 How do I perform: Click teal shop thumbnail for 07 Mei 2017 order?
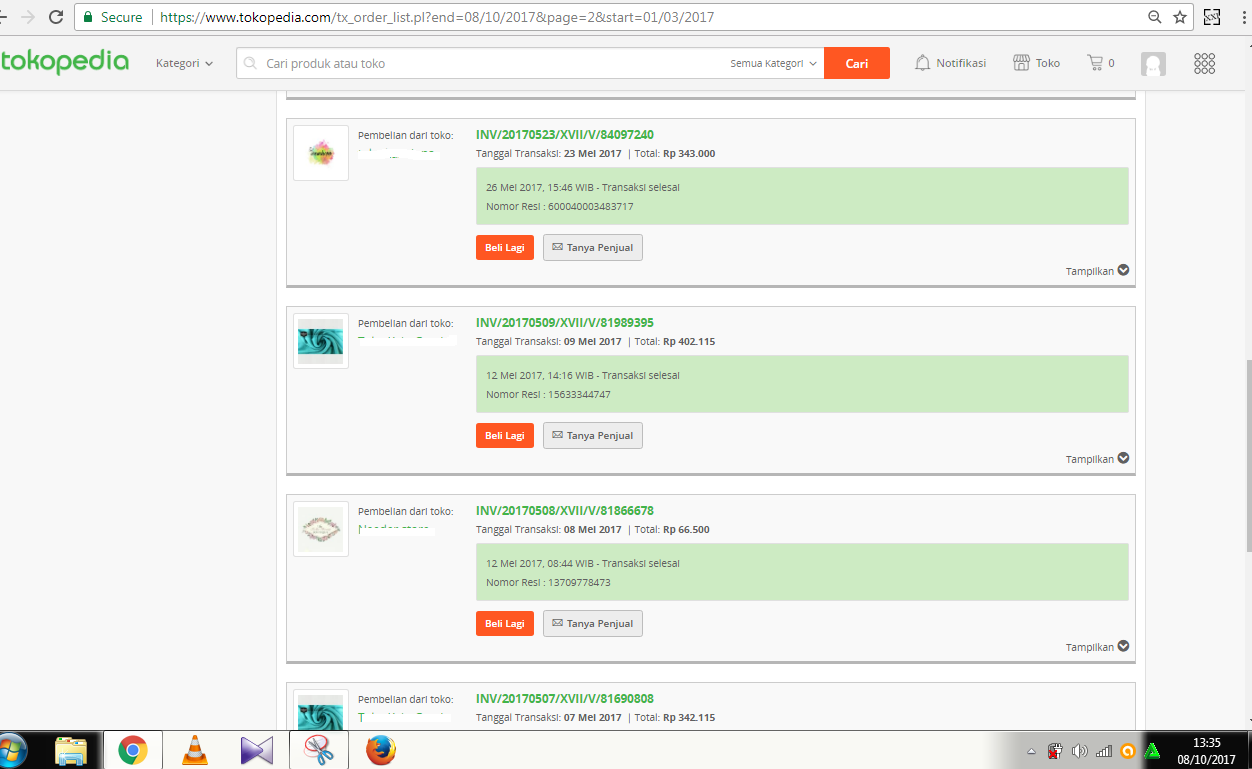[321, 709]
